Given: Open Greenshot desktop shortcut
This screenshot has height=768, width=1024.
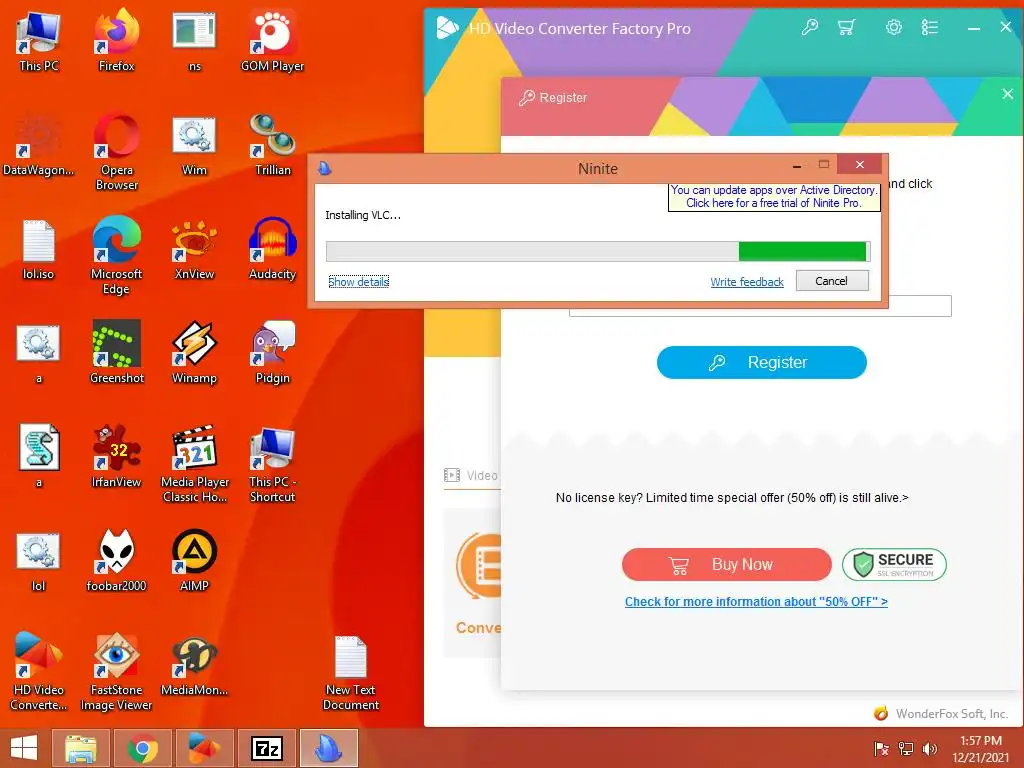Looking at the screenshot, I should [x=116, y=353].
